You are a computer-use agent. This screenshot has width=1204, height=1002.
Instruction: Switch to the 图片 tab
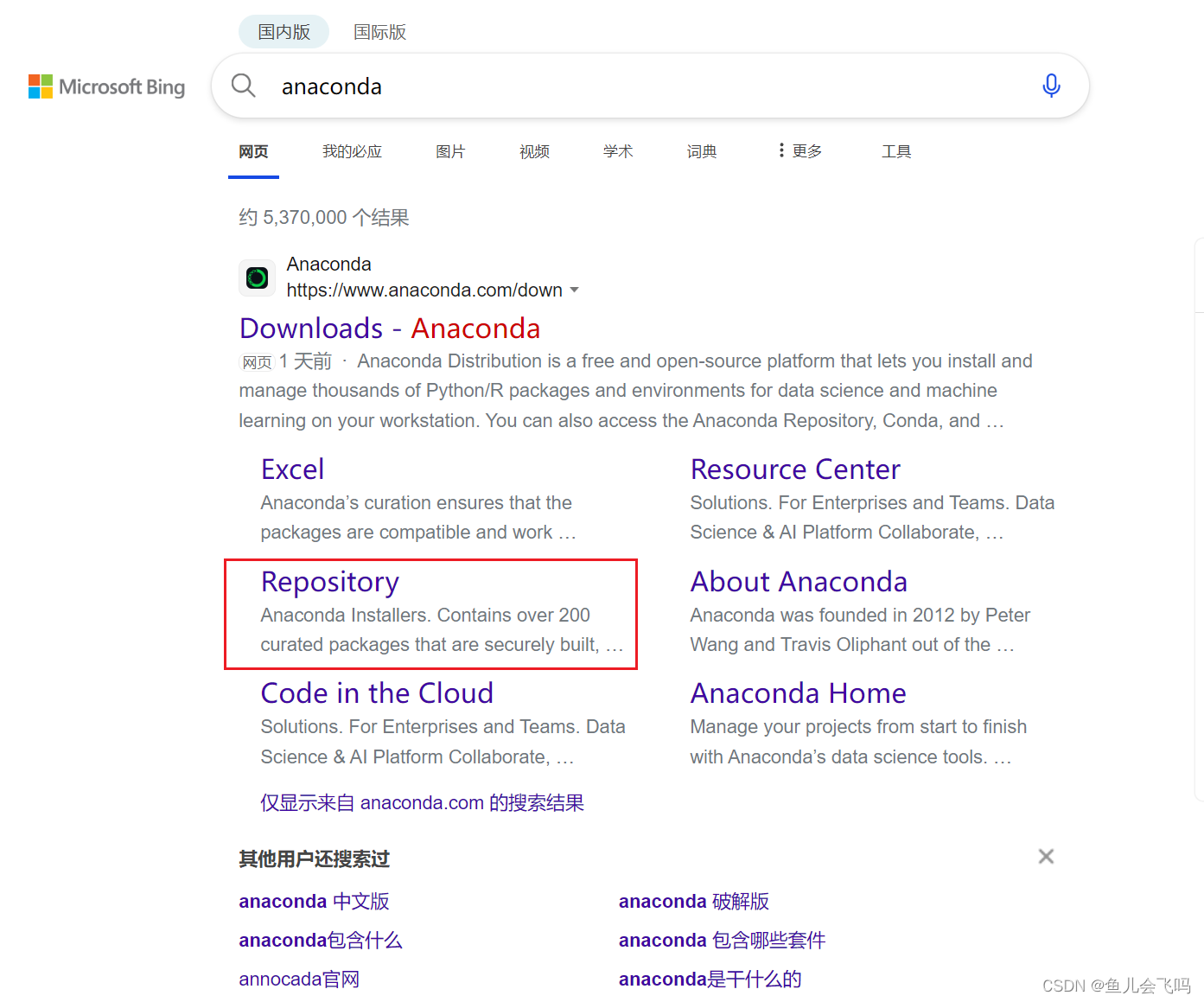[451, 150]
